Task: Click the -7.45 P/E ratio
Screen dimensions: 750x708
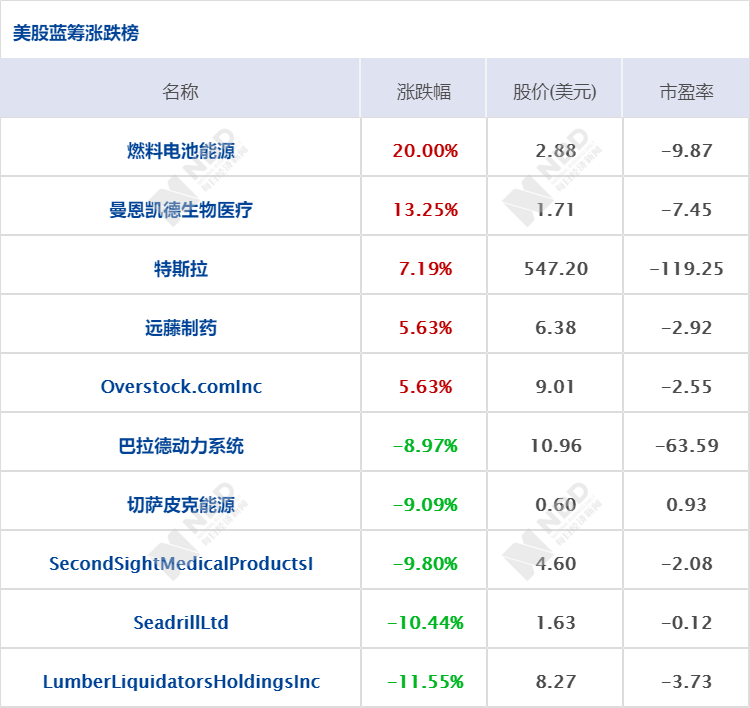Action: pos(686,210)
